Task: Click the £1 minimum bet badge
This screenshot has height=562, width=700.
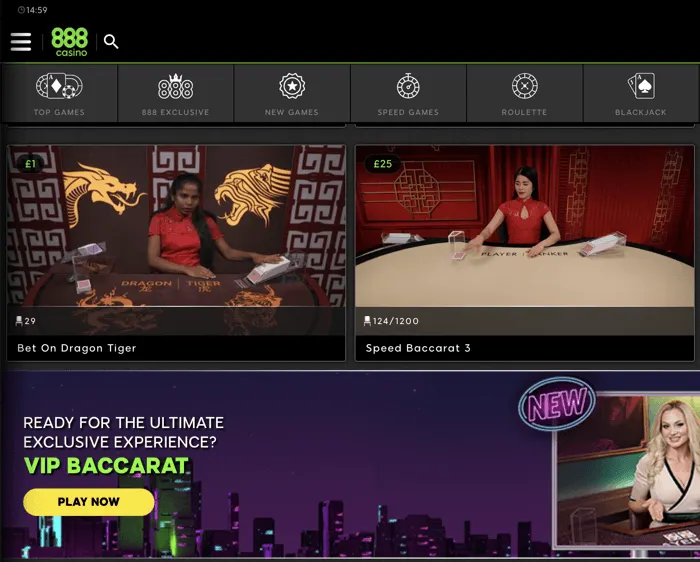Action: 30,164
